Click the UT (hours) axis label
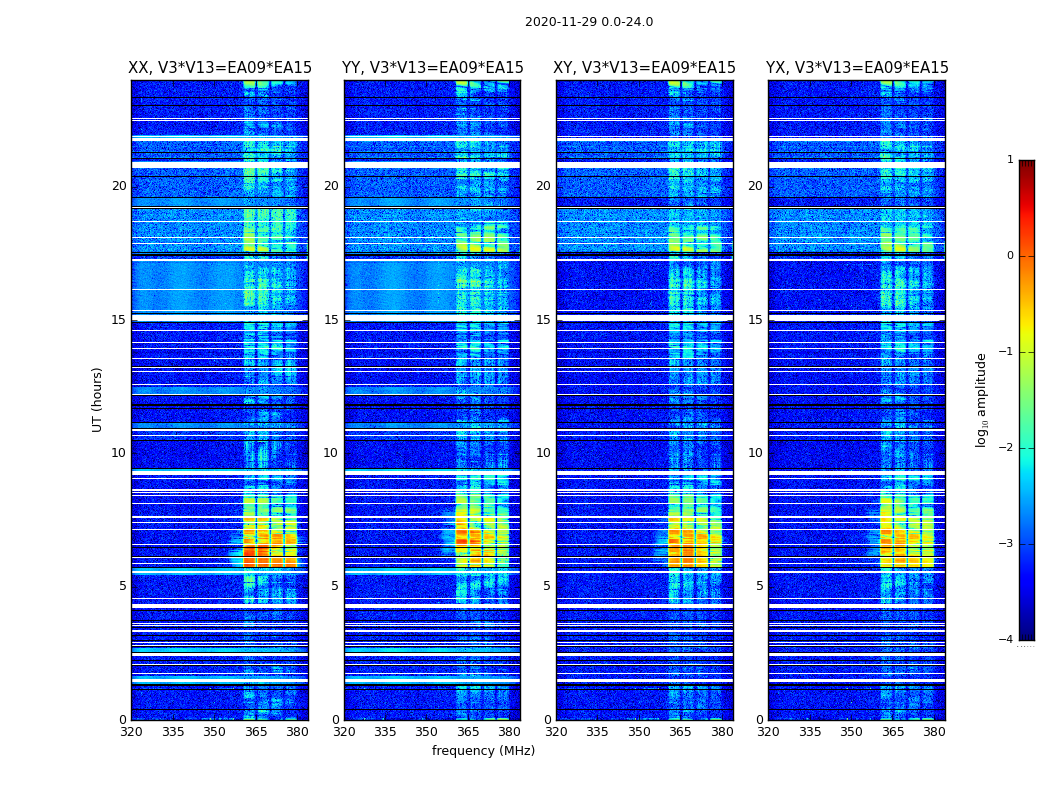Screen dimensions: 1050x800 click(97, 400)
